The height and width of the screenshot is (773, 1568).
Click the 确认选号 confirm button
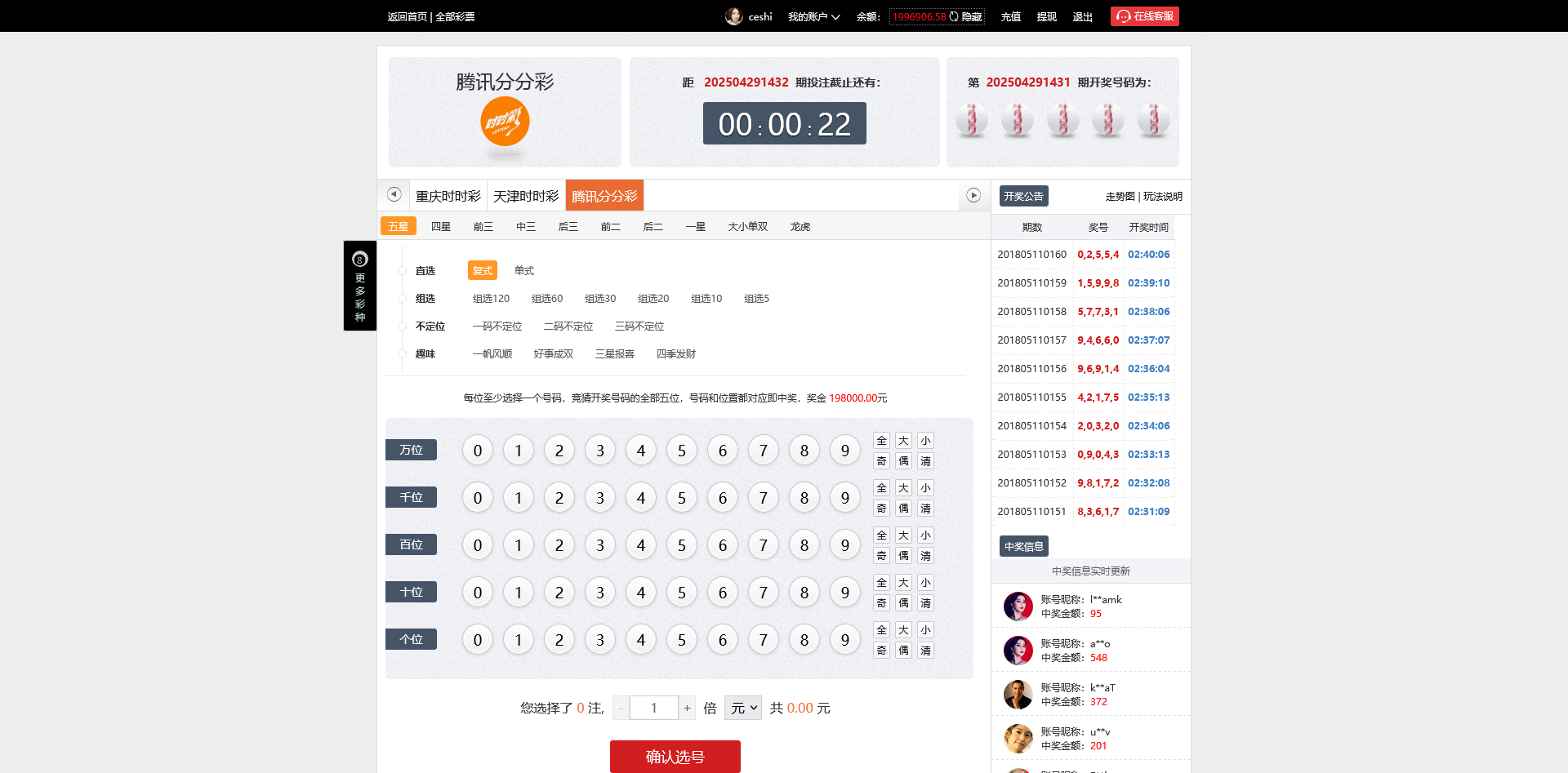click(x=675, y=756)
